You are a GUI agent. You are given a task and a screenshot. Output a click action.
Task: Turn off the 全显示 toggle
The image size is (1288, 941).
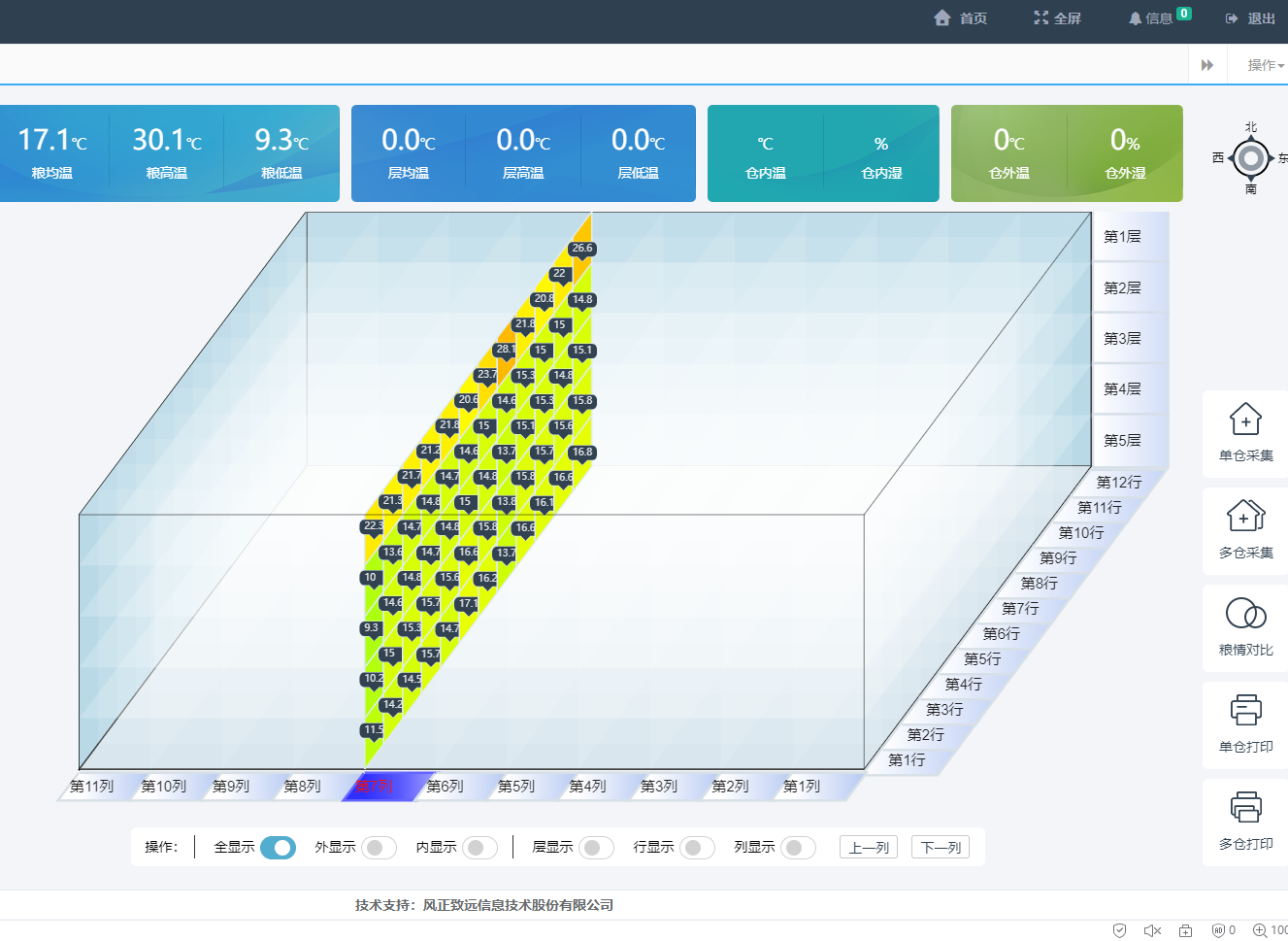pos(278,848)
